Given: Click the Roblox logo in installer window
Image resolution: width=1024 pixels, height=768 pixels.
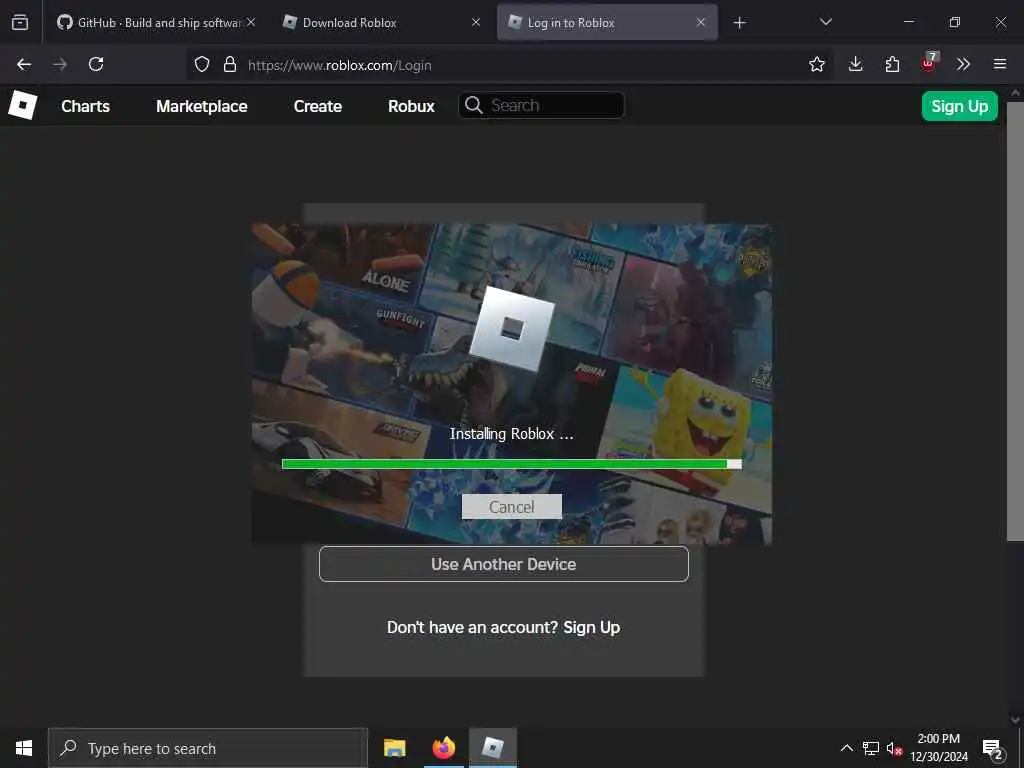Looking at the screenshot, I should pyautogui.click(x=512, y=328).
